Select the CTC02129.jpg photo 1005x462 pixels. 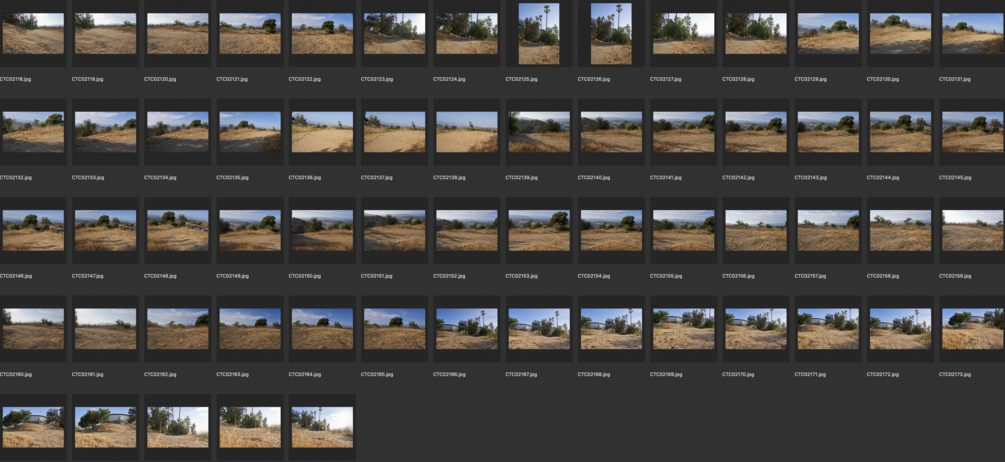click(828, 33)
